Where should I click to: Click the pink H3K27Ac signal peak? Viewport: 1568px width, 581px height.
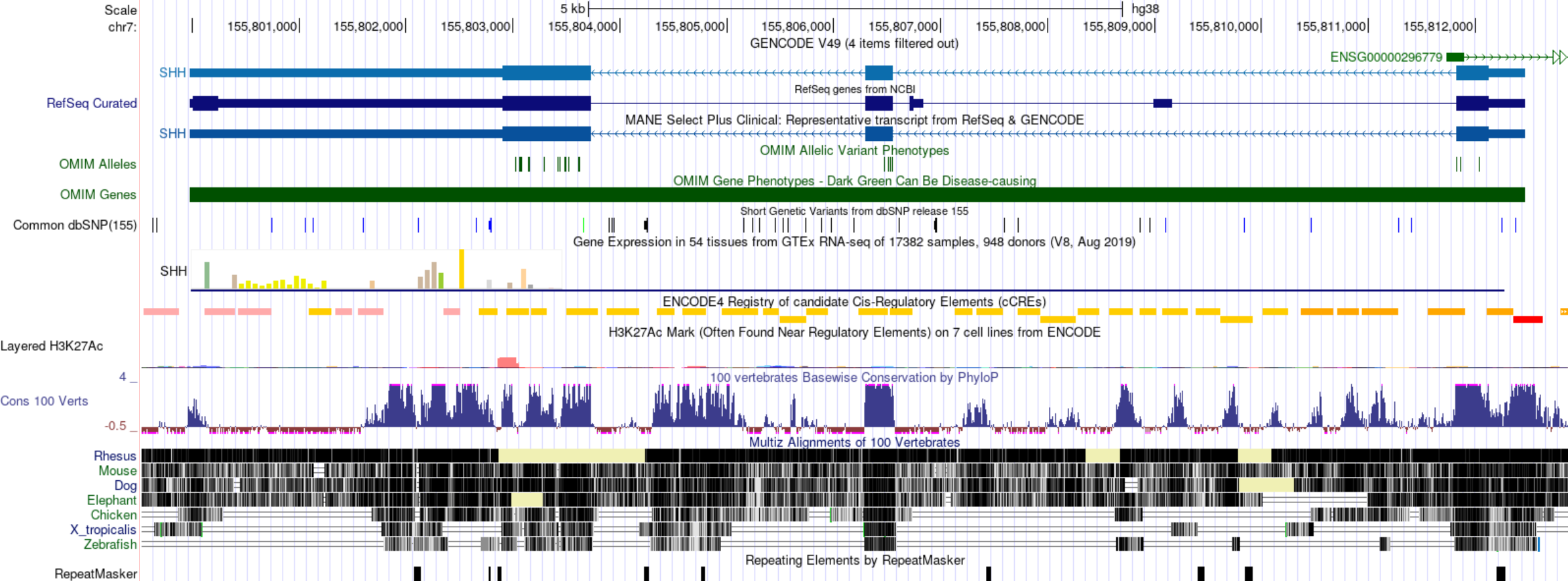[507, 362]
